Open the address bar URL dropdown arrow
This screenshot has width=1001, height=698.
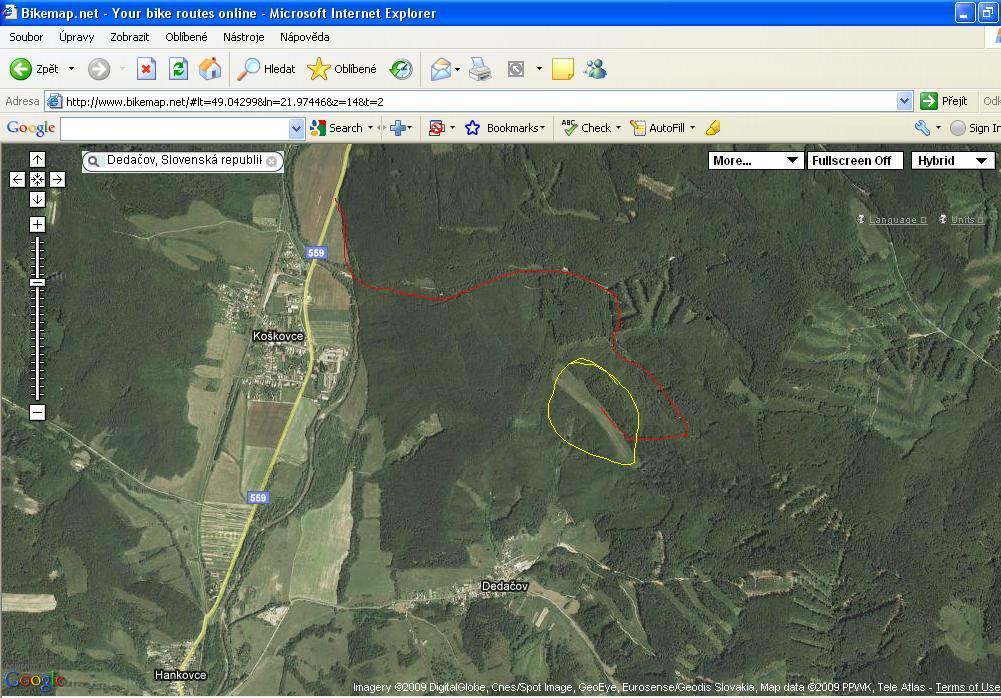(x=904, y=101)
